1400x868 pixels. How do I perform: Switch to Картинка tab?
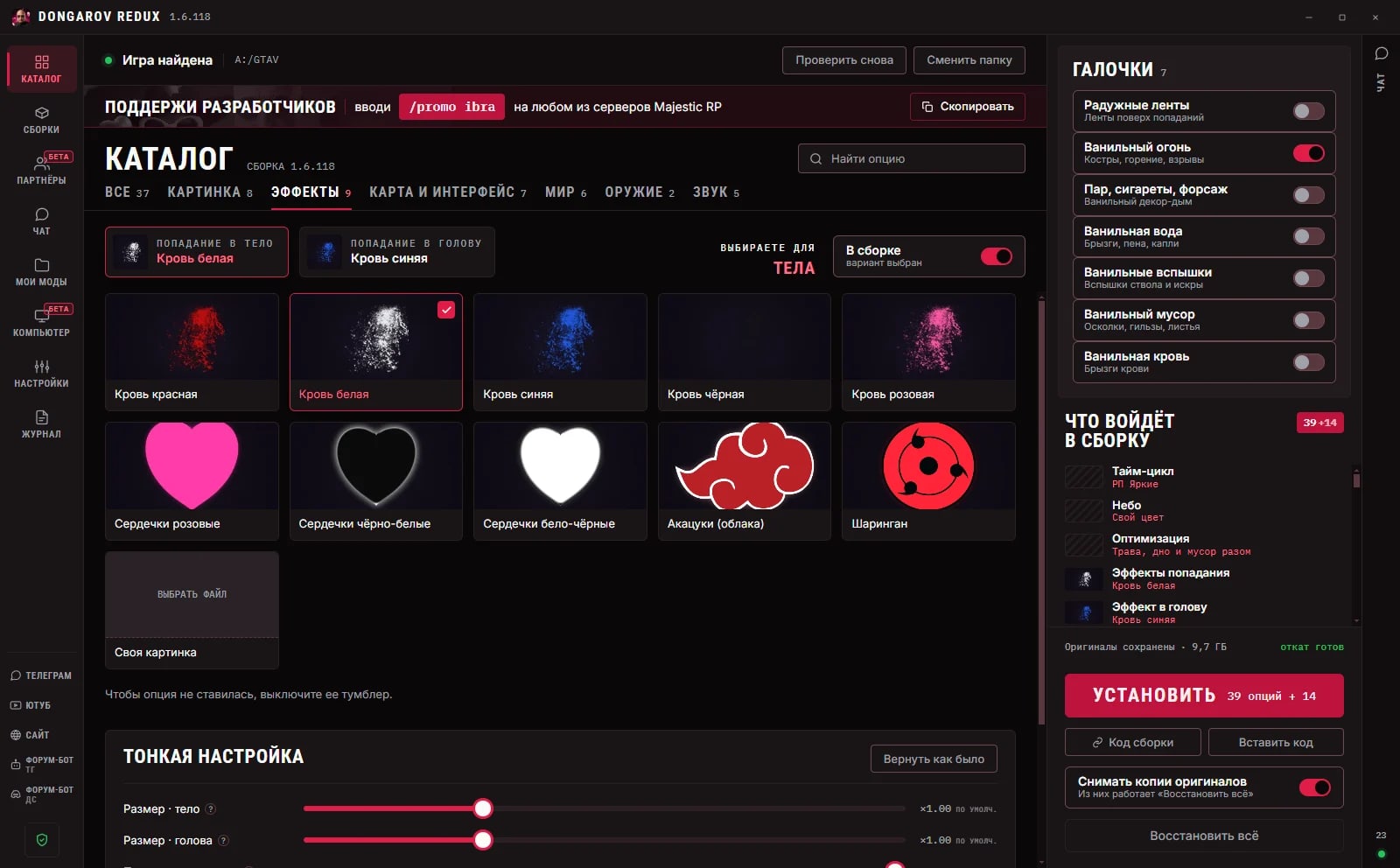pos(210,192)
